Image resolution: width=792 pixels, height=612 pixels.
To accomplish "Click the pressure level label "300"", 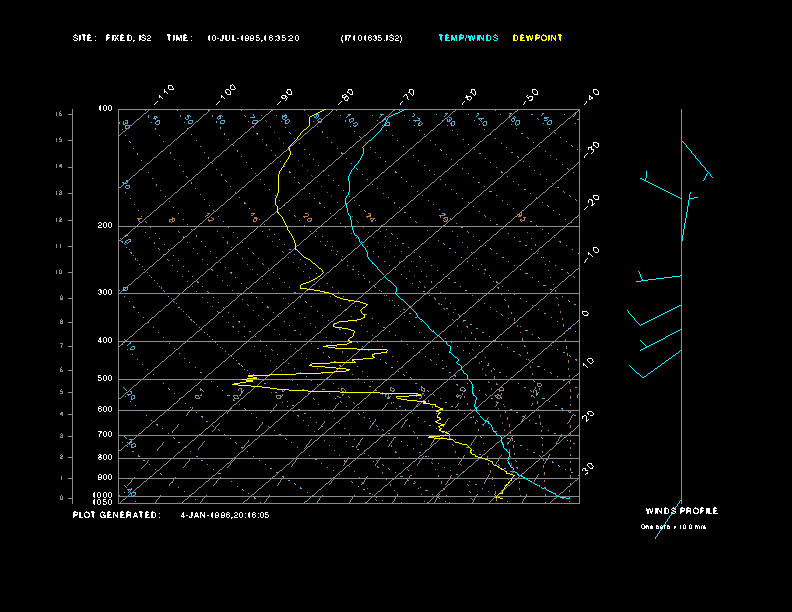I will click(105, 292).
